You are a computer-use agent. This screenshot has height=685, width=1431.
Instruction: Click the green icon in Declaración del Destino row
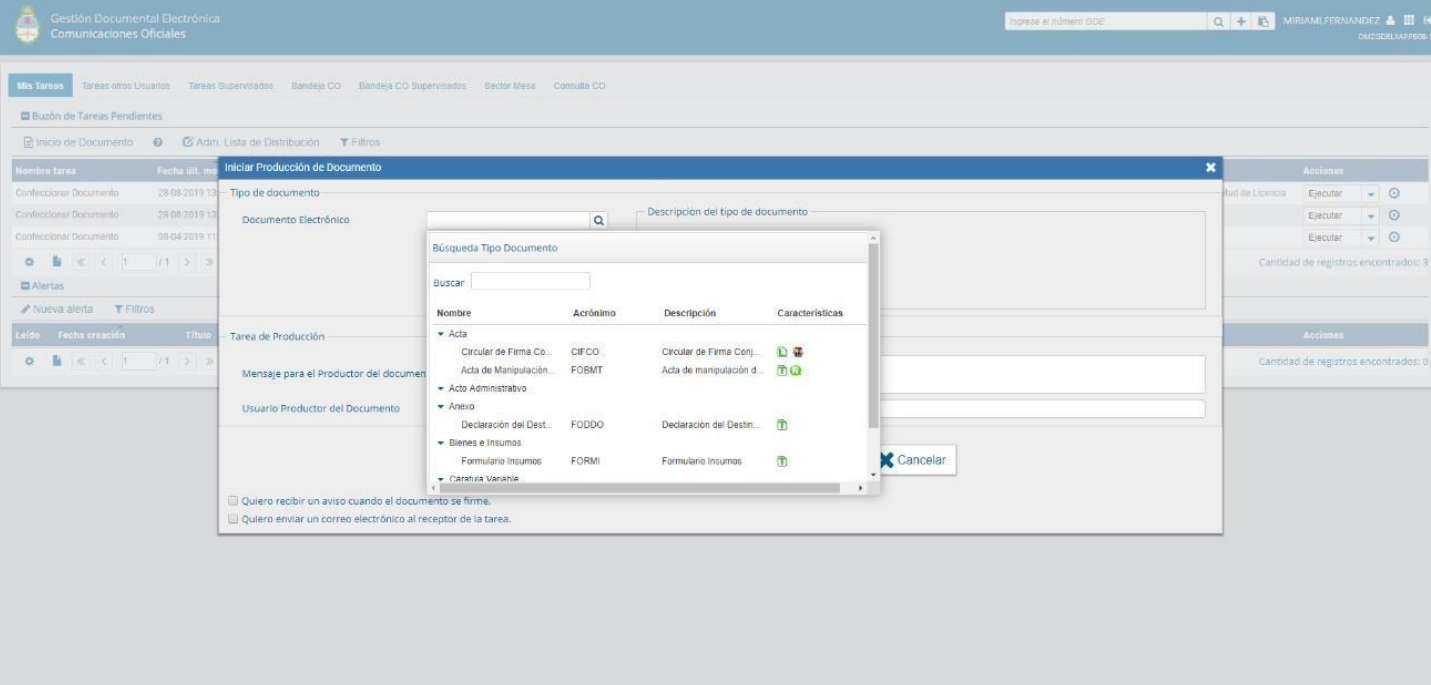(x=783, y=425)
